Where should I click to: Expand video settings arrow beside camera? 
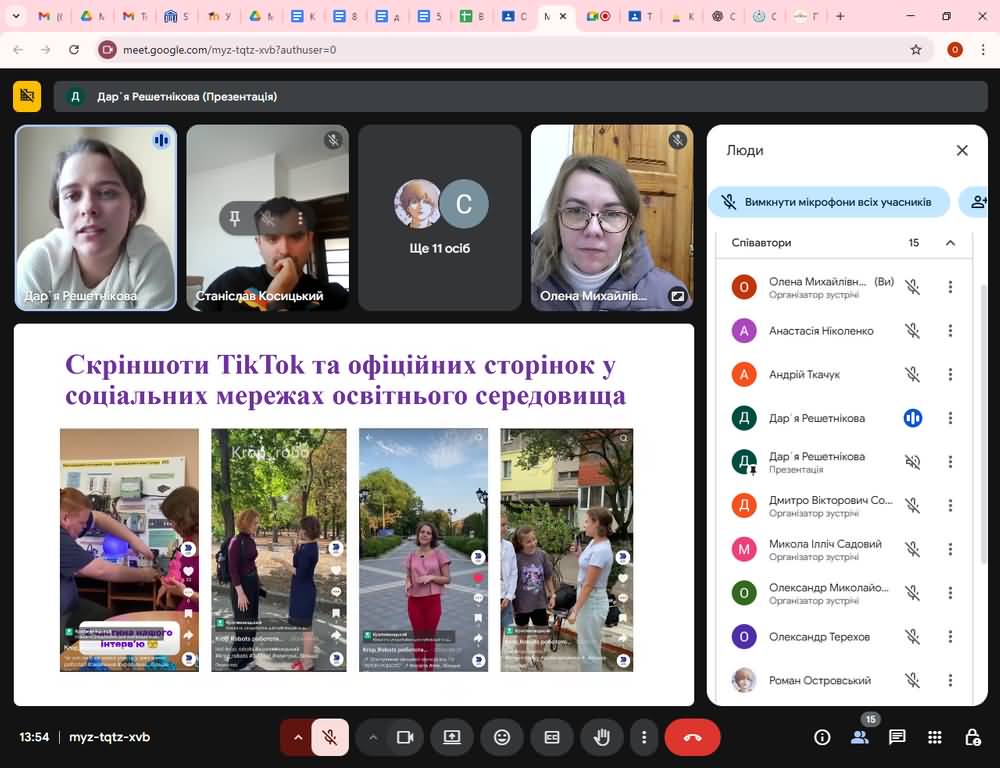pos(373,737)
